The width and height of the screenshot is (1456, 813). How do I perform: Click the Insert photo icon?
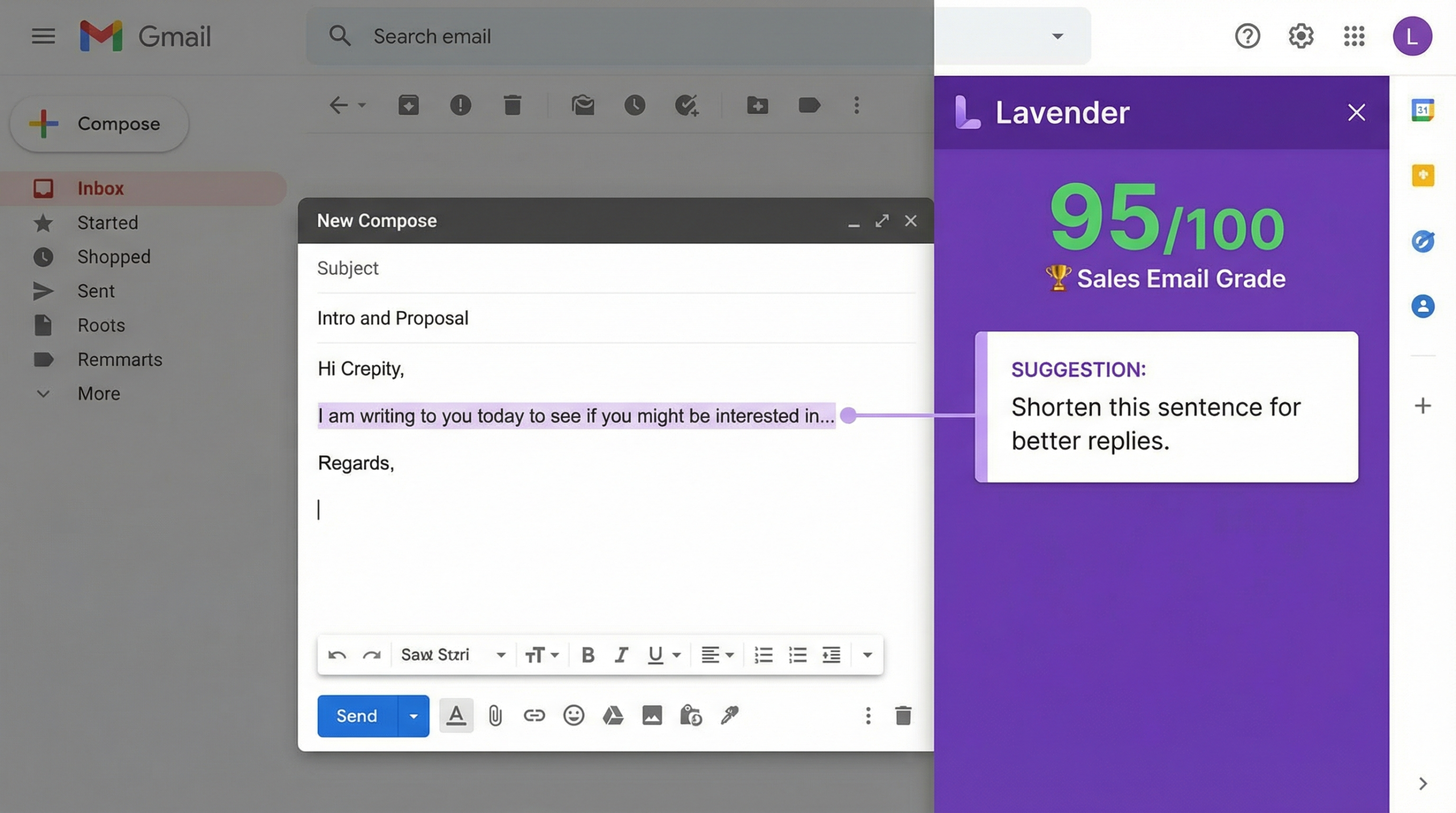click(x=652, y=715)
